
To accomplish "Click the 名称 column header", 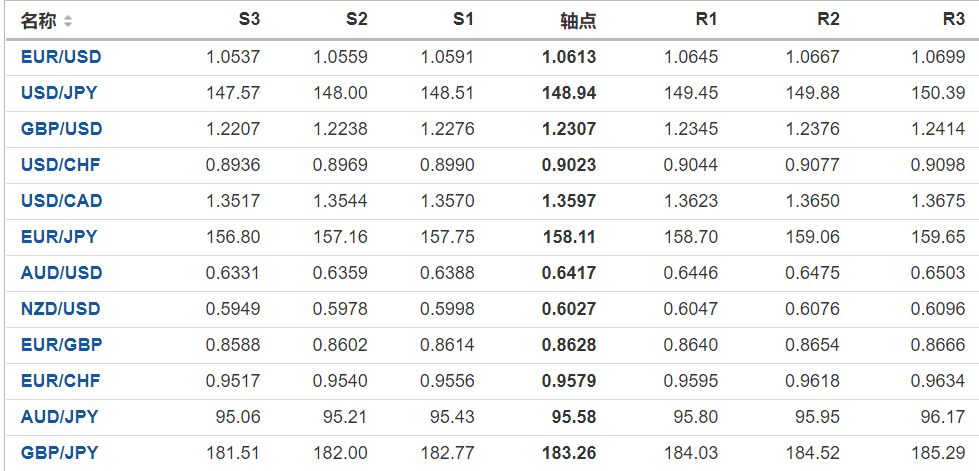I will coord(38,21).
